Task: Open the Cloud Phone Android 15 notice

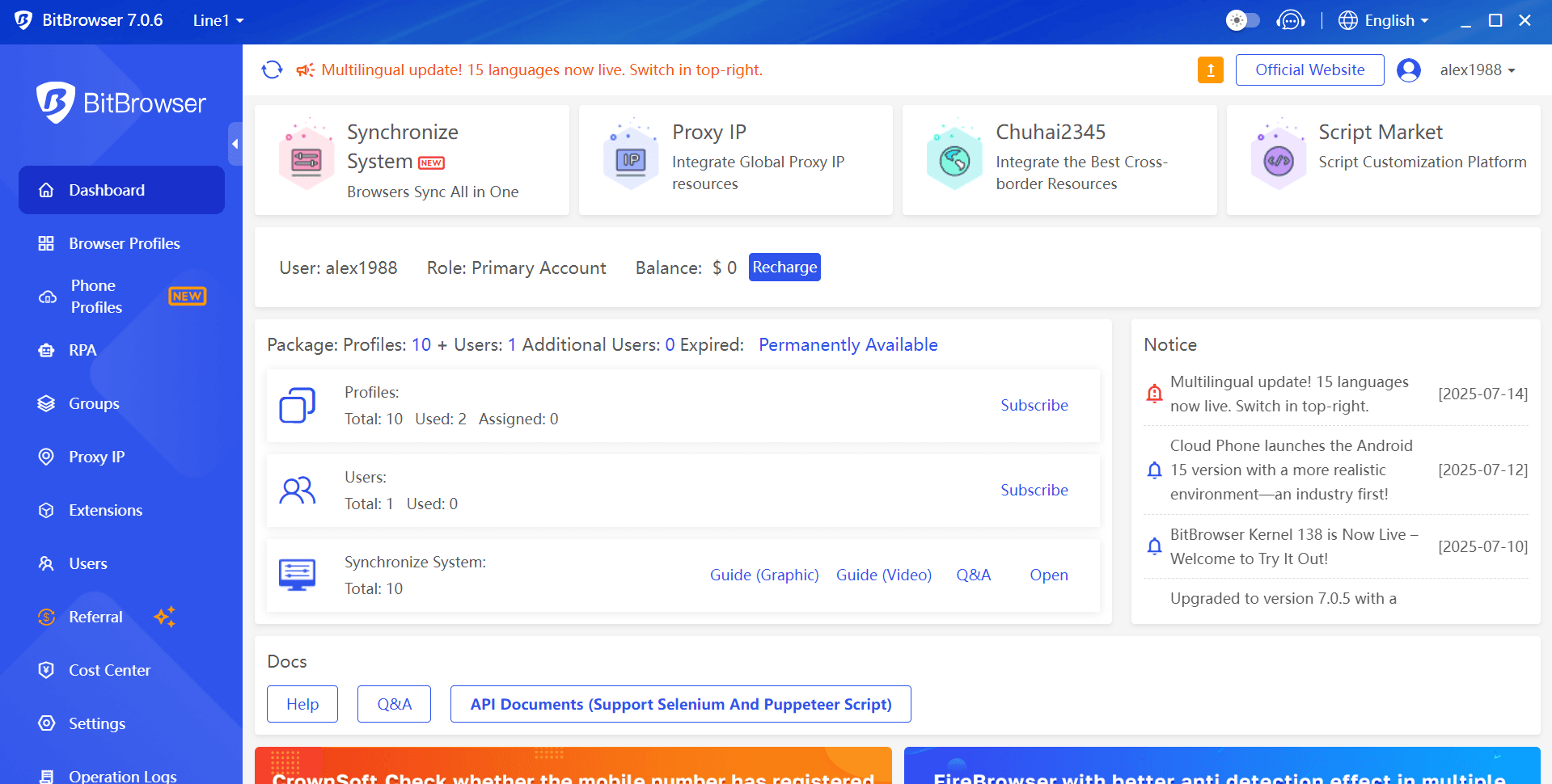Action: coord(1291,470)
